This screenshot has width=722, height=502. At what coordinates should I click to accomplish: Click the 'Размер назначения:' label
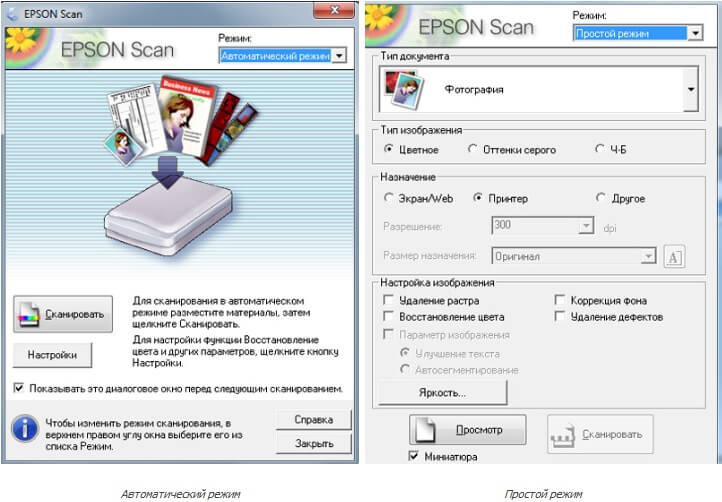(430, 256)
